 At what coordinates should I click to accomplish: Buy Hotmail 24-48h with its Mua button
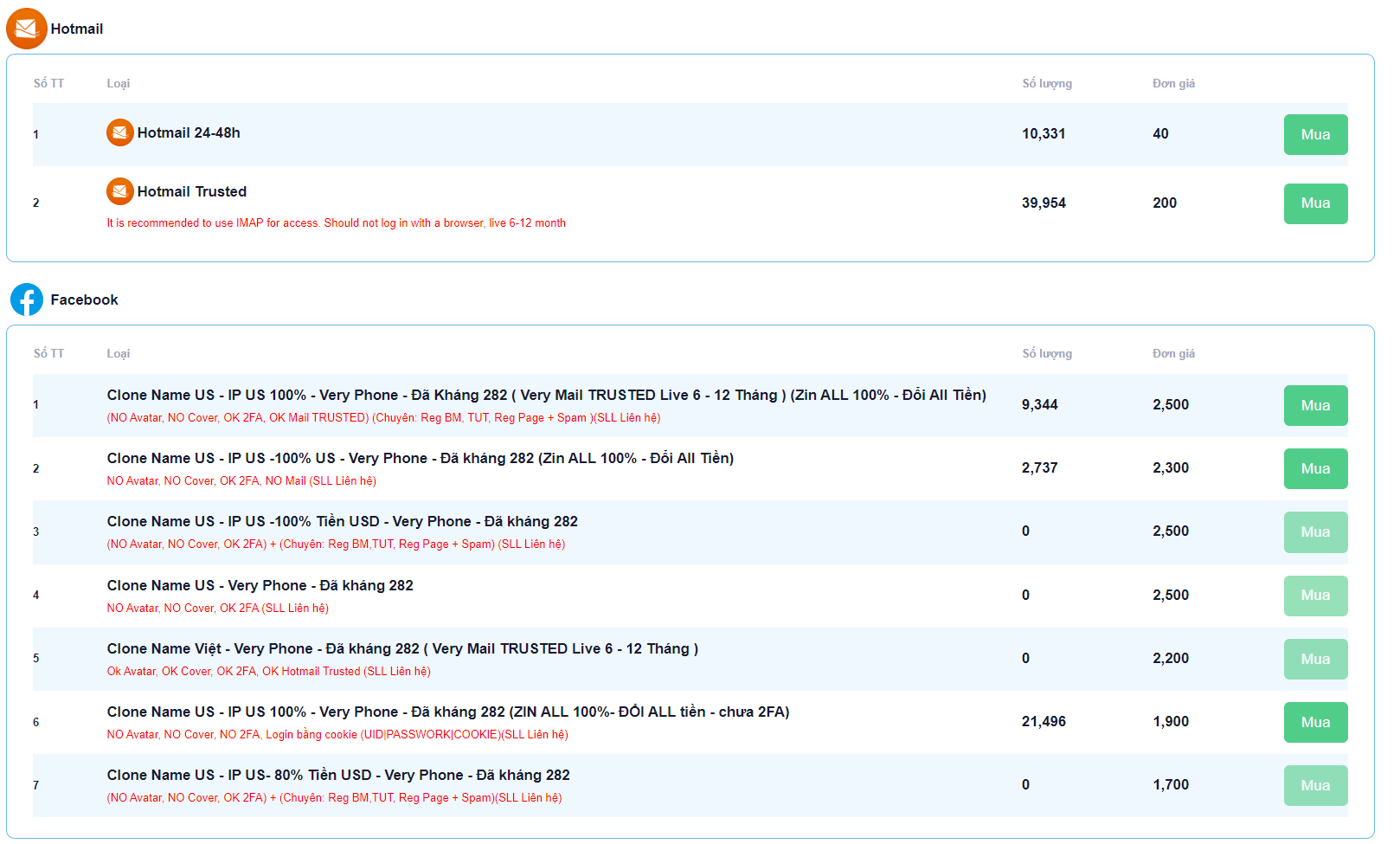point(1315,134)
